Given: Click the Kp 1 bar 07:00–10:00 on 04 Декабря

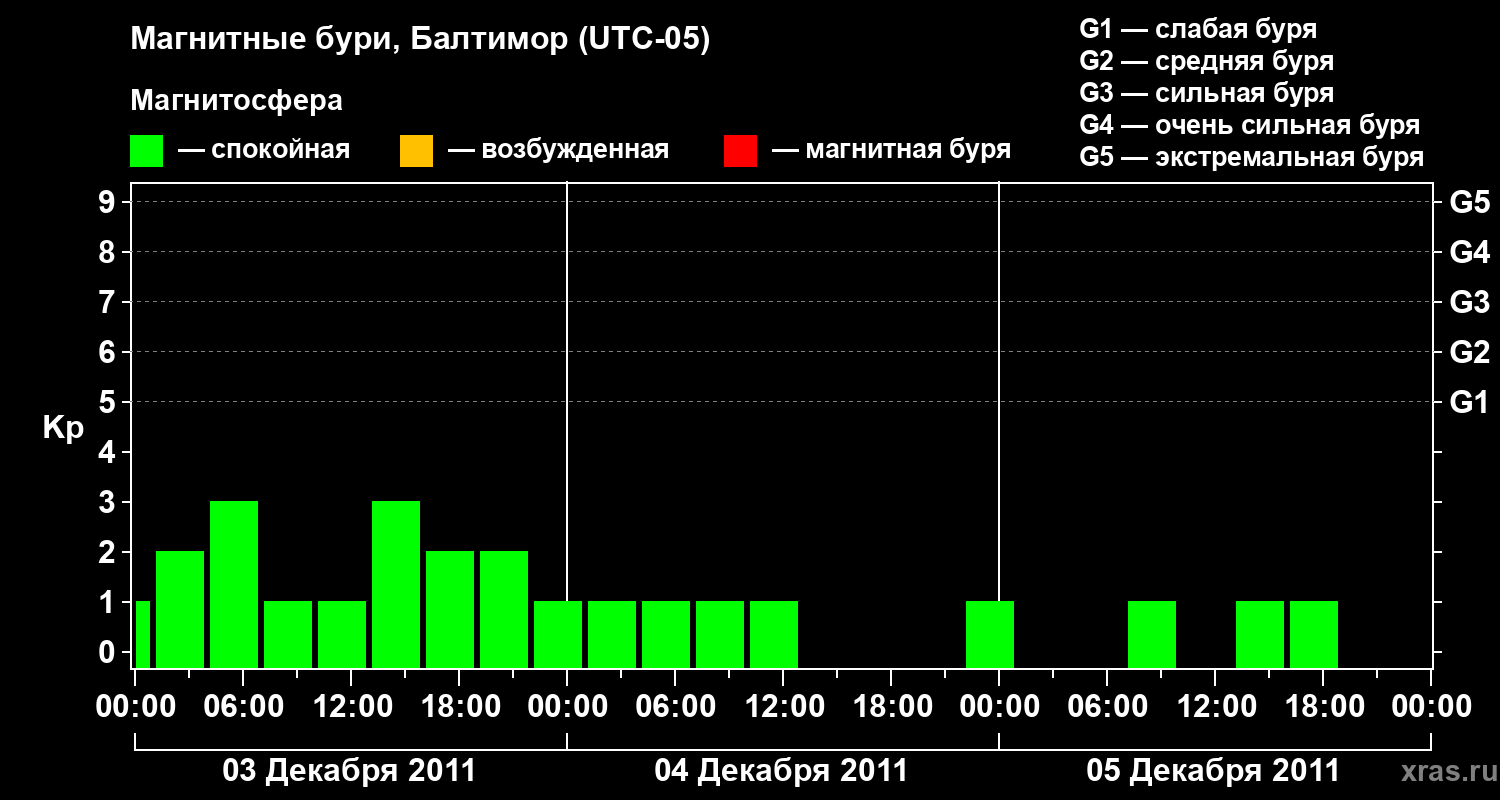Looking at the screenshot, I should 720,634.
